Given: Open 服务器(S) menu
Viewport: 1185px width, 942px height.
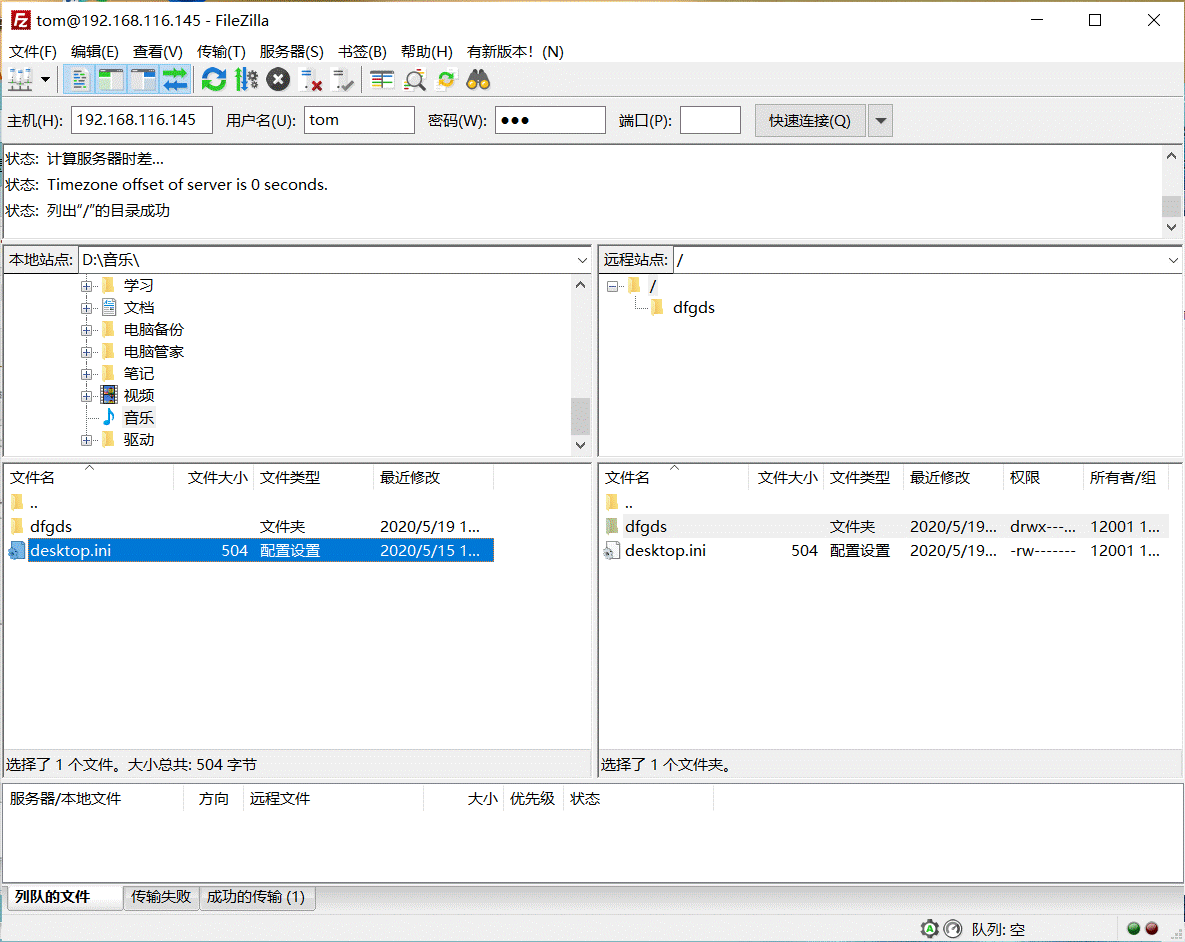Looking at the screenshot, I should pyautogui.click(x=292, y=51).
